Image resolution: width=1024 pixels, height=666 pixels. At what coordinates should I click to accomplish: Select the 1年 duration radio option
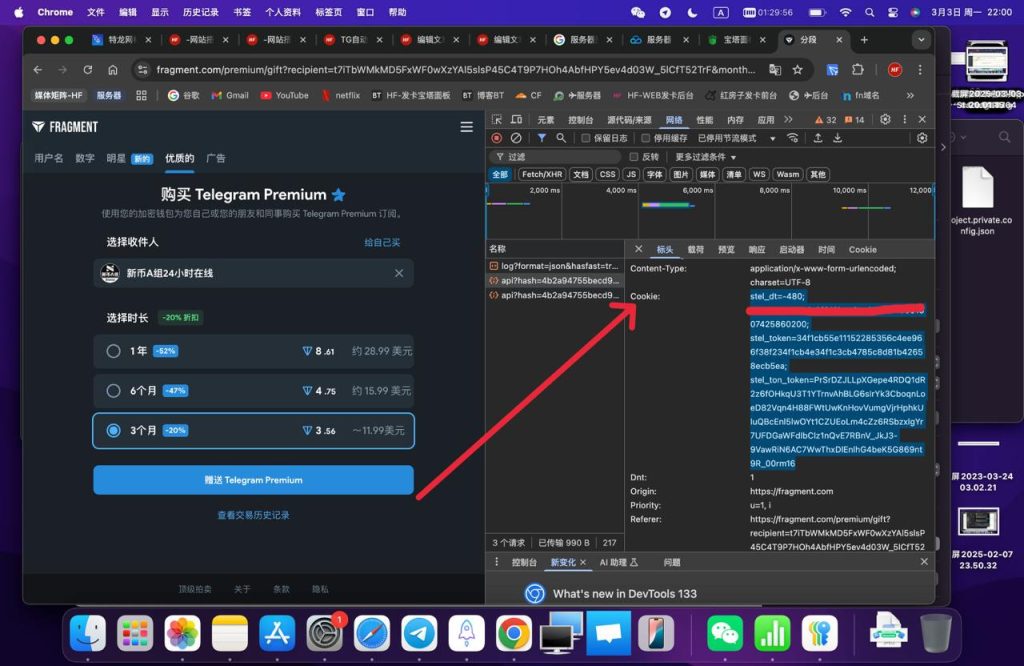click(x=113, y=351)
